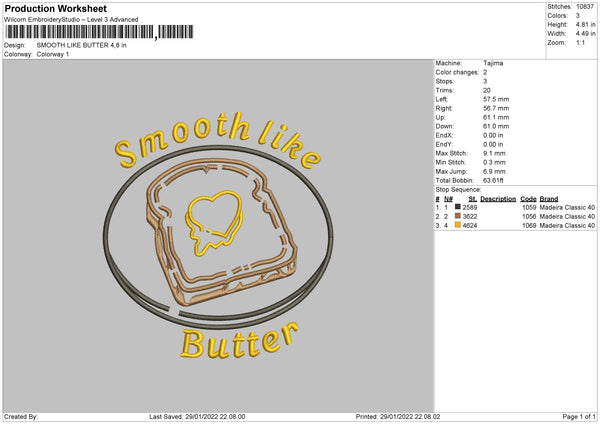Click the up value '61.1 mm'
Image resolution: width=600 pixels, height=424 pixels.
[x=496, y=117]
